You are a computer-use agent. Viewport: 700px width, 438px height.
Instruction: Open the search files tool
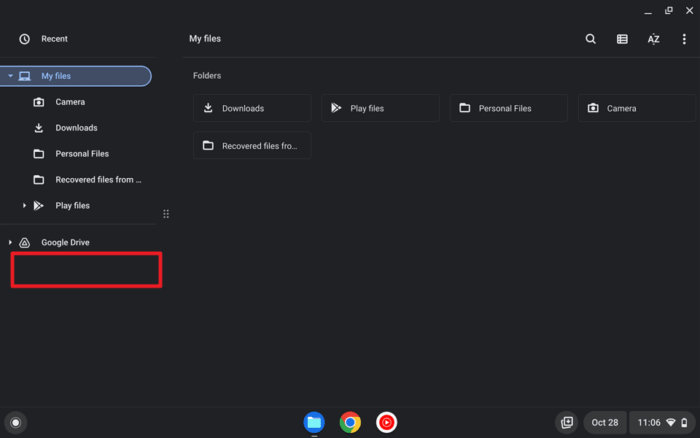(591, 39)
